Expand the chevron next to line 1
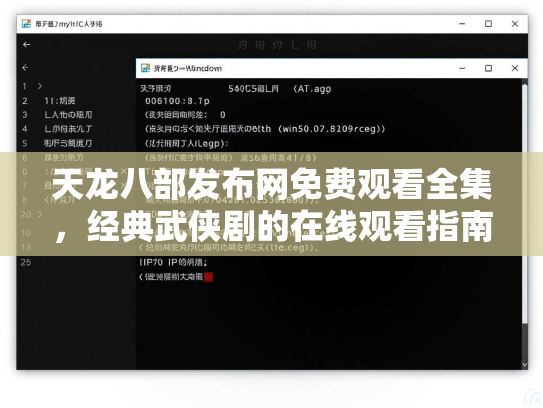 (x=40, y=86)
